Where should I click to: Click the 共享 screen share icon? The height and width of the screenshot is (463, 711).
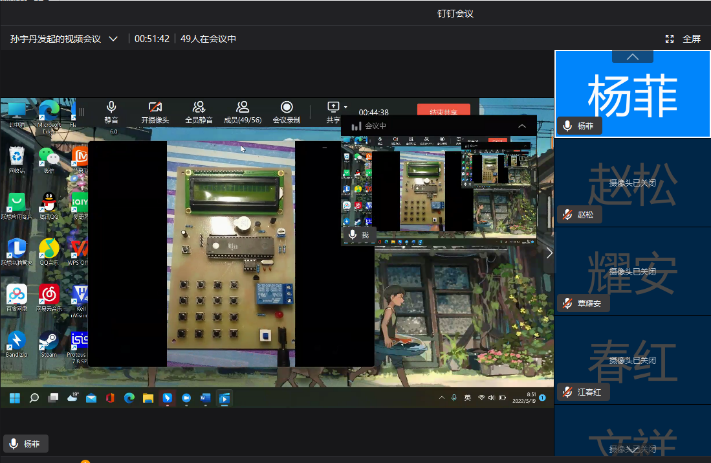[x=333, y=108]
